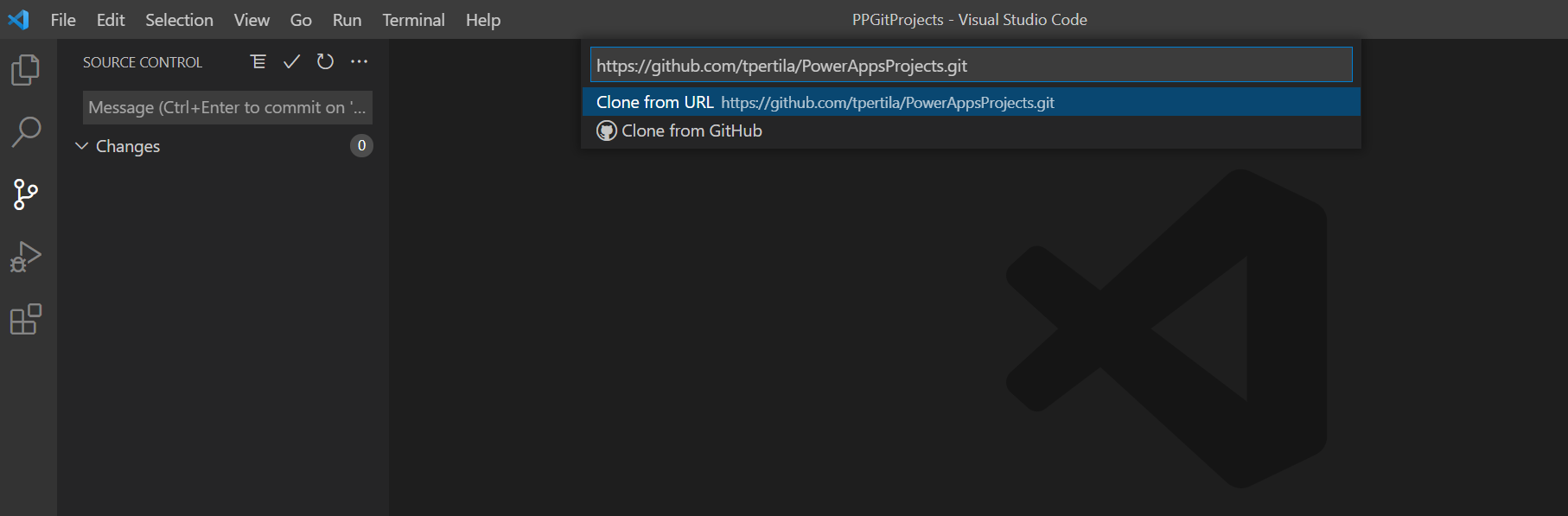The width and height of the screenshot is (1568, 516).
Task: Collapse the Changes section chevron
Action: (x=82, y=146)
